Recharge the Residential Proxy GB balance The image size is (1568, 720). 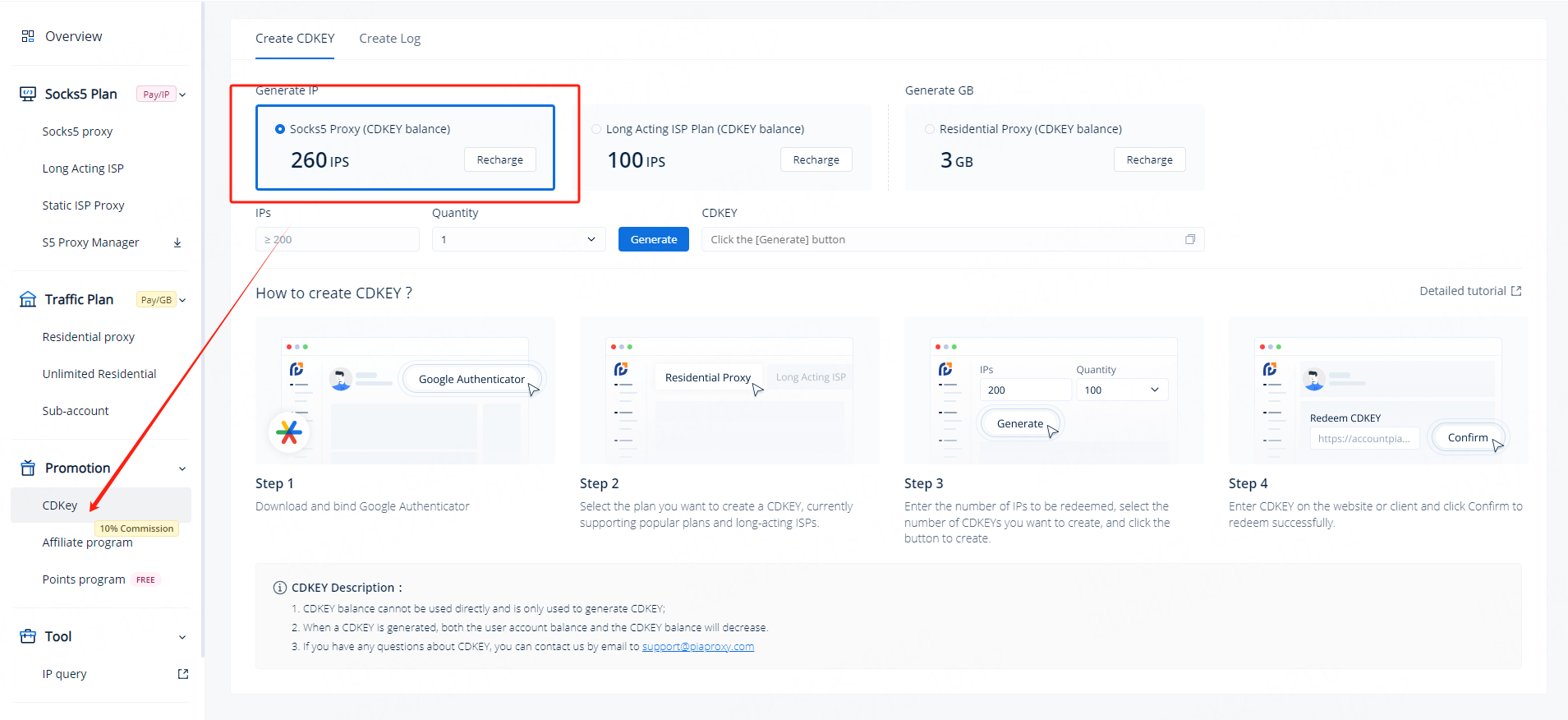[x=1149, y=159]
